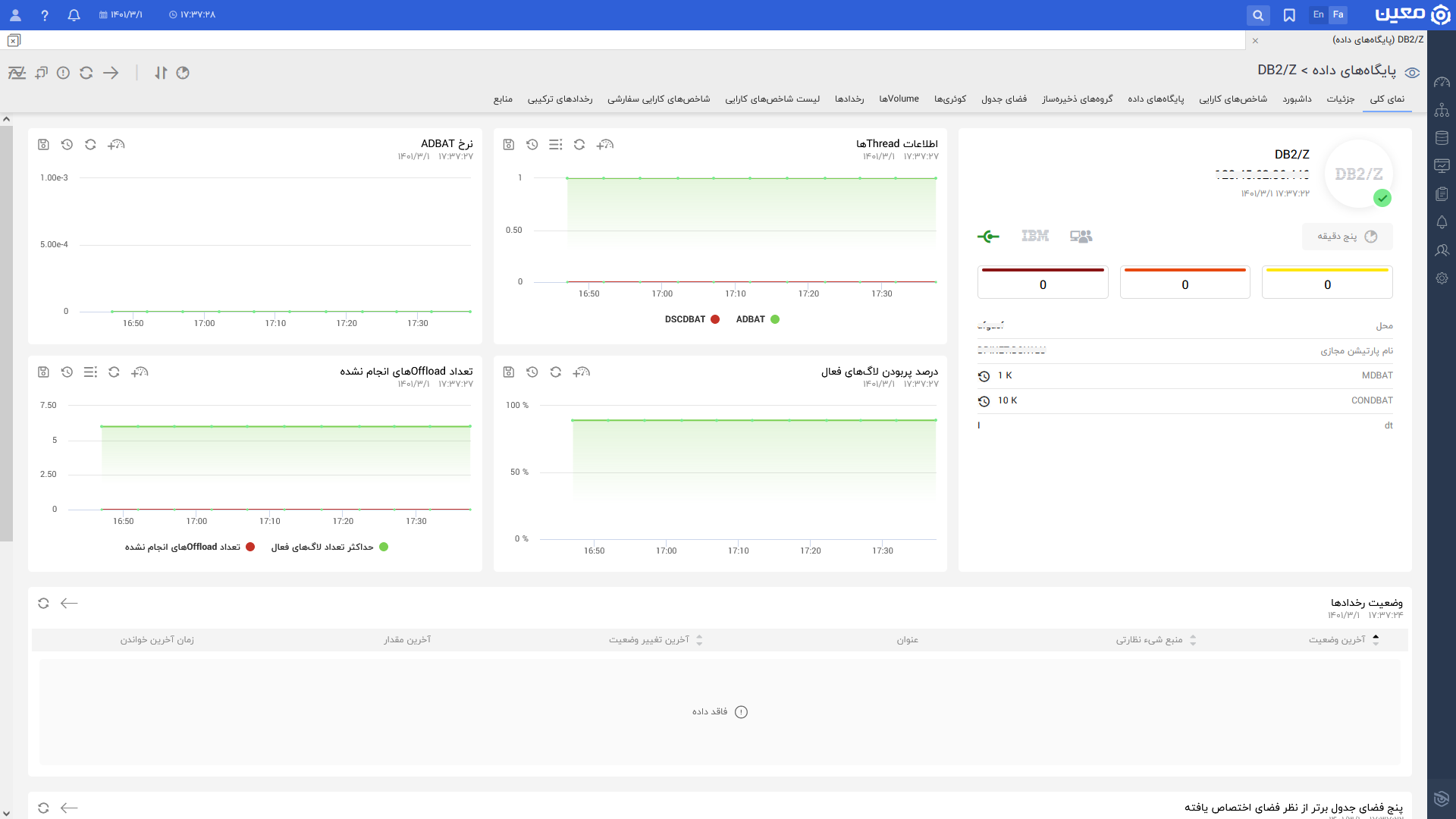Screen dimensions: 1456x819
Task: Click the refresh icon in top toolbar
Action: 86,73
